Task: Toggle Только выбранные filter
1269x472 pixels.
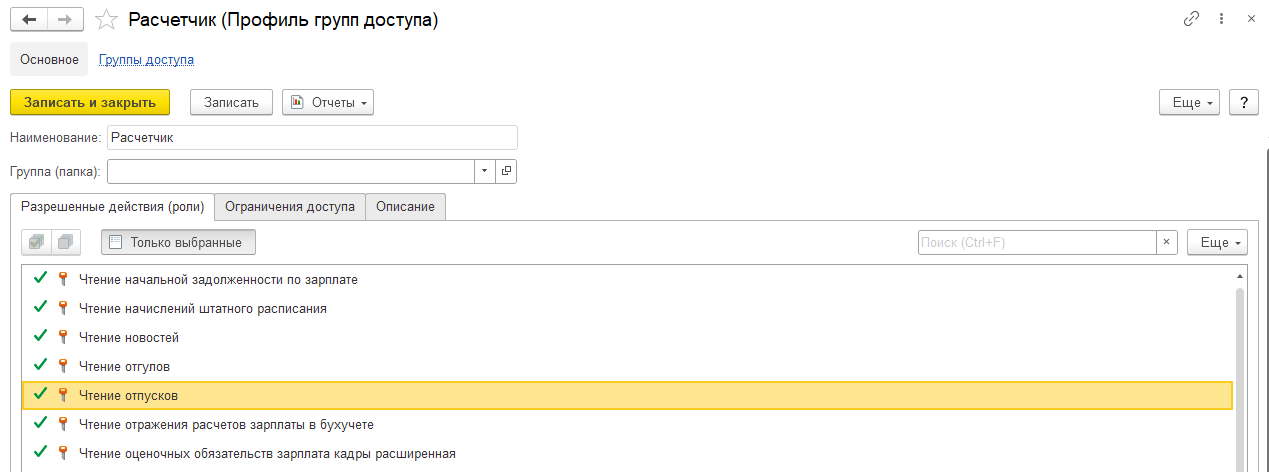Action: click(178, 242)
